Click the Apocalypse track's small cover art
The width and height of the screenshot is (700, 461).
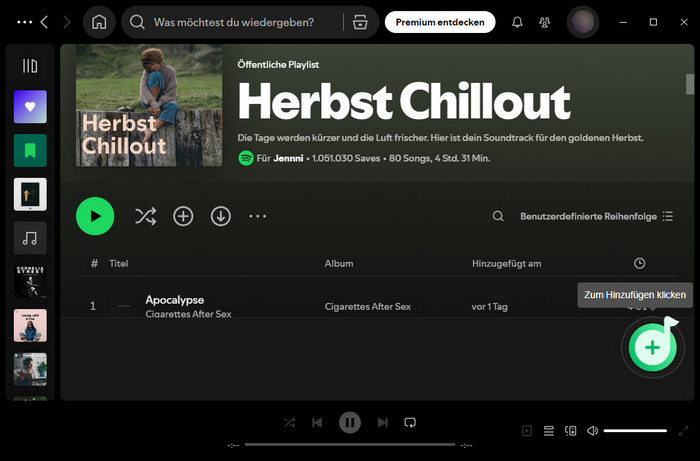click(x=124, y=306)
